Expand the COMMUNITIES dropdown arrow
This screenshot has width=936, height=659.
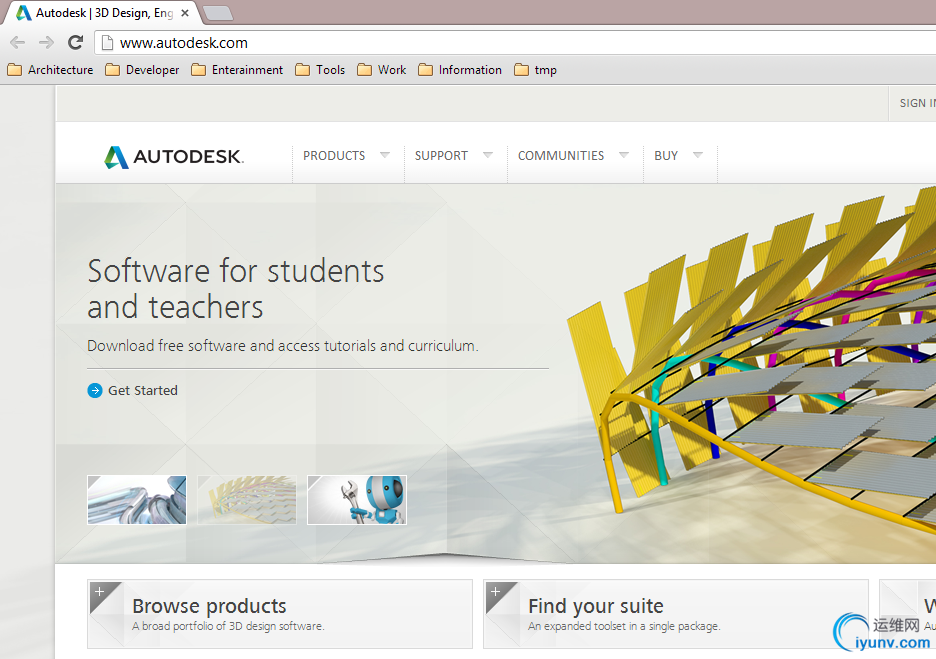point(624,155)
